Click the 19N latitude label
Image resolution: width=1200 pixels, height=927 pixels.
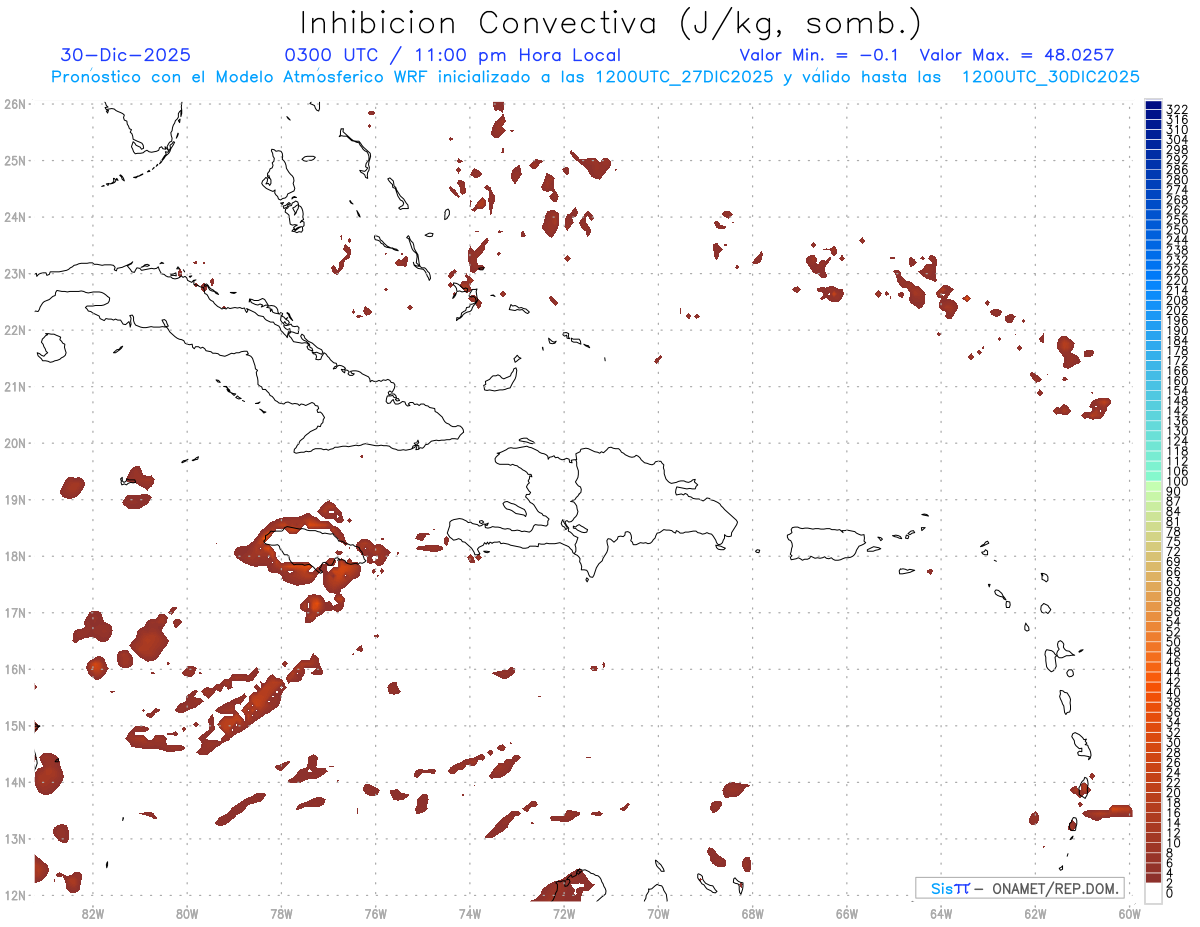[x=15, y=499]
